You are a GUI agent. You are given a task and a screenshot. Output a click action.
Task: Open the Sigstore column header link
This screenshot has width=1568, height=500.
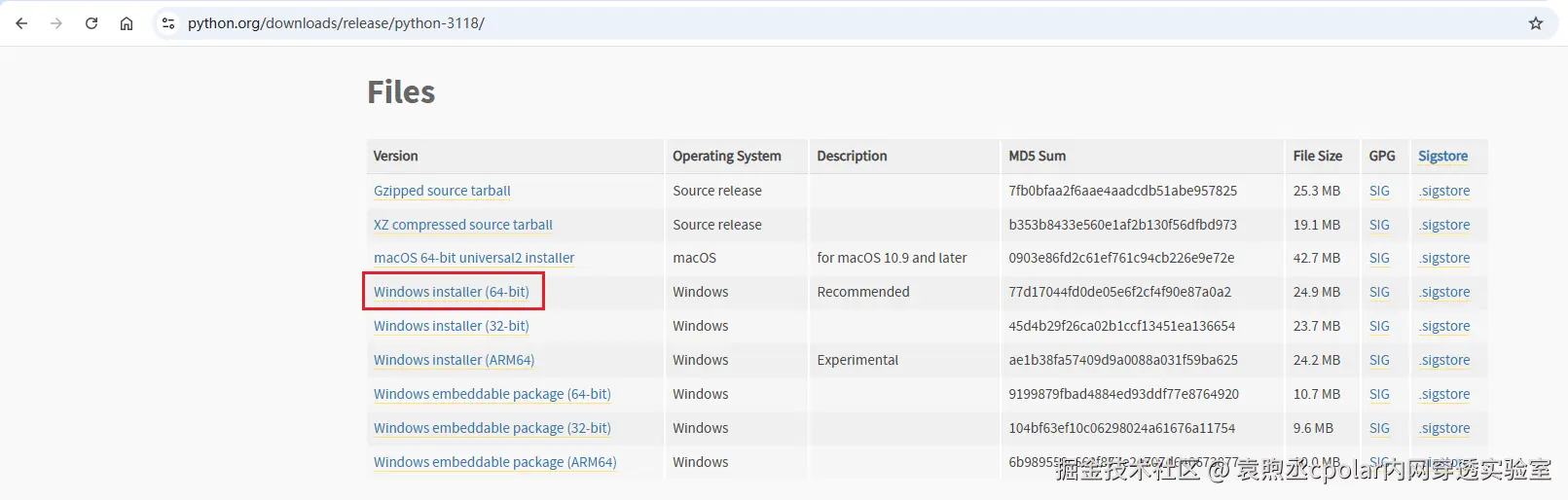[1442, 156]
